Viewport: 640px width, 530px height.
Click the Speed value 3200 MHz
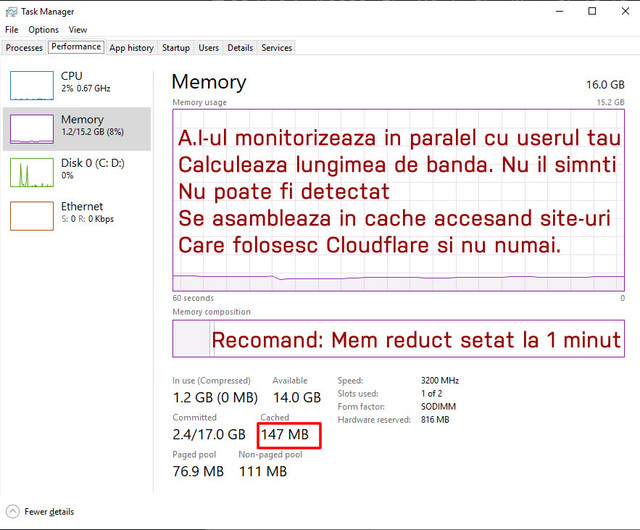[440, 381]
